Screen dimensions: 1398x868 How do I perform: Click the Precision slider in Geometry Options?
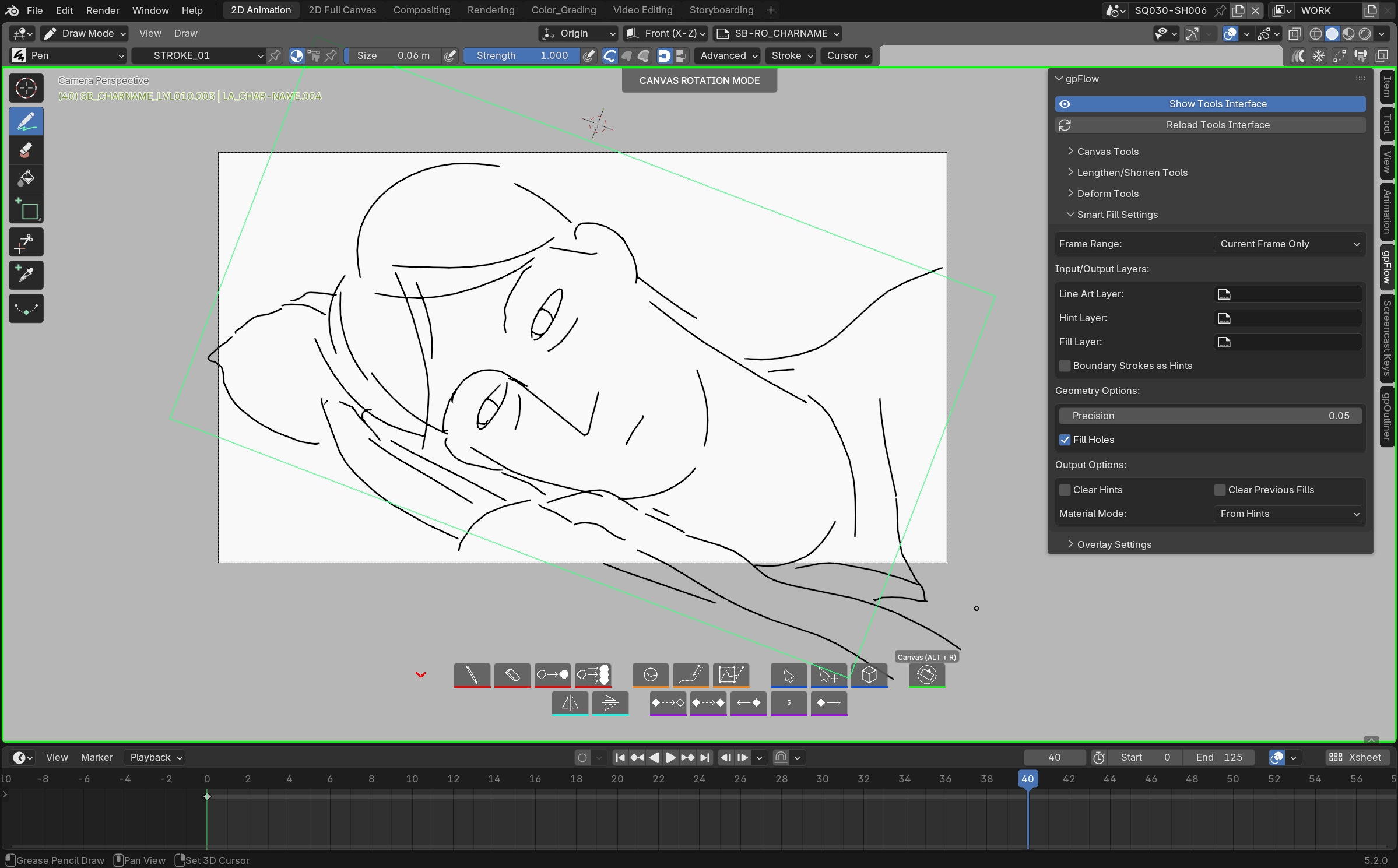(1210, 416)
